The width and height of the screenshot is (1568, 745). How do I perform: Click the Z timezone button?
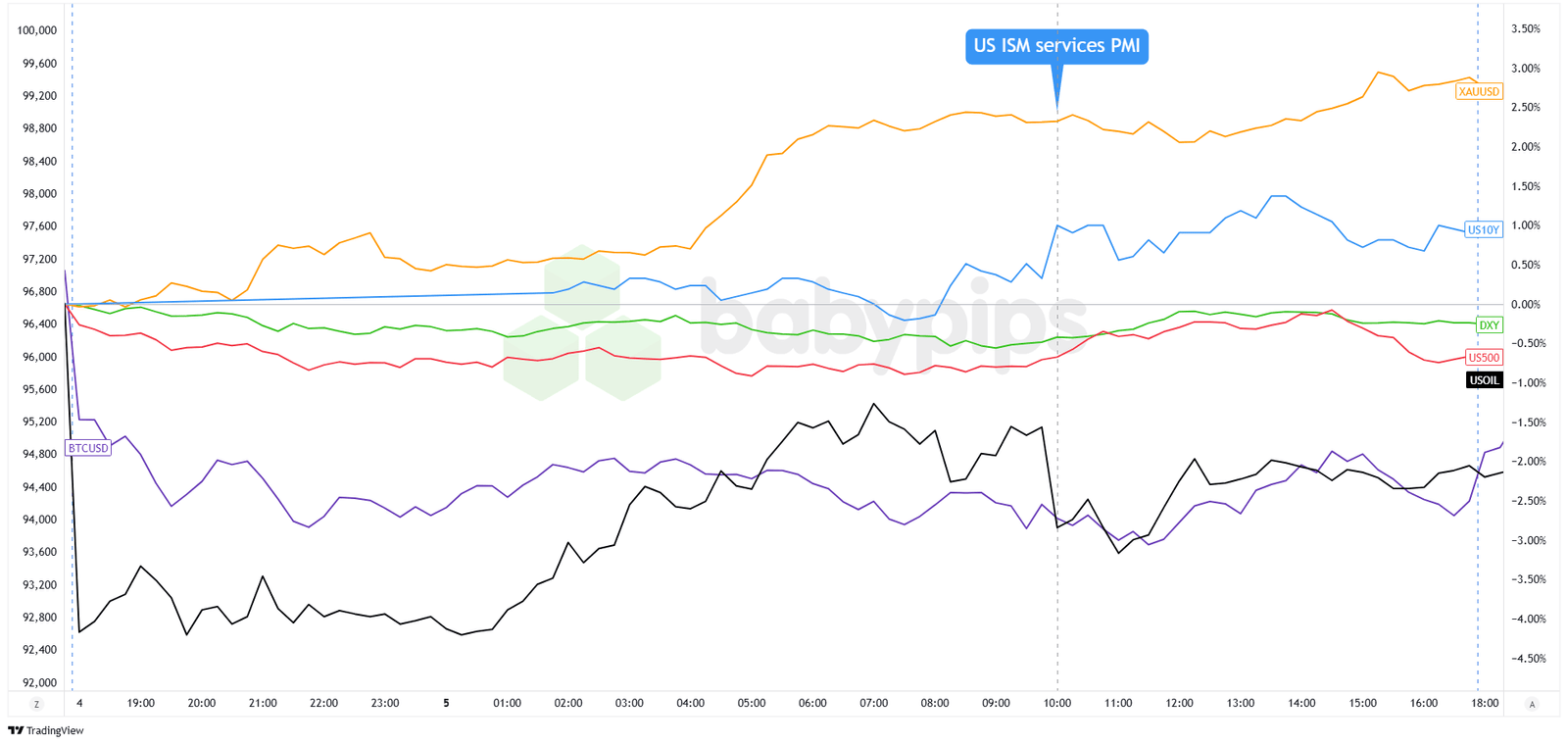37,704
